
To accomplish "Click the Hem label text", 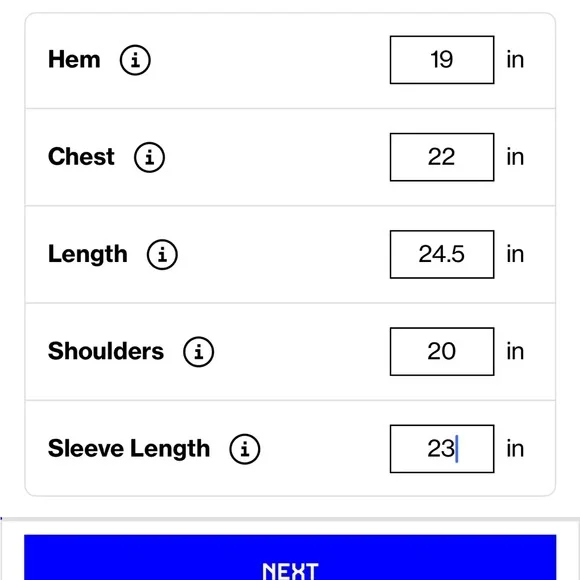I will click(74, 60).
